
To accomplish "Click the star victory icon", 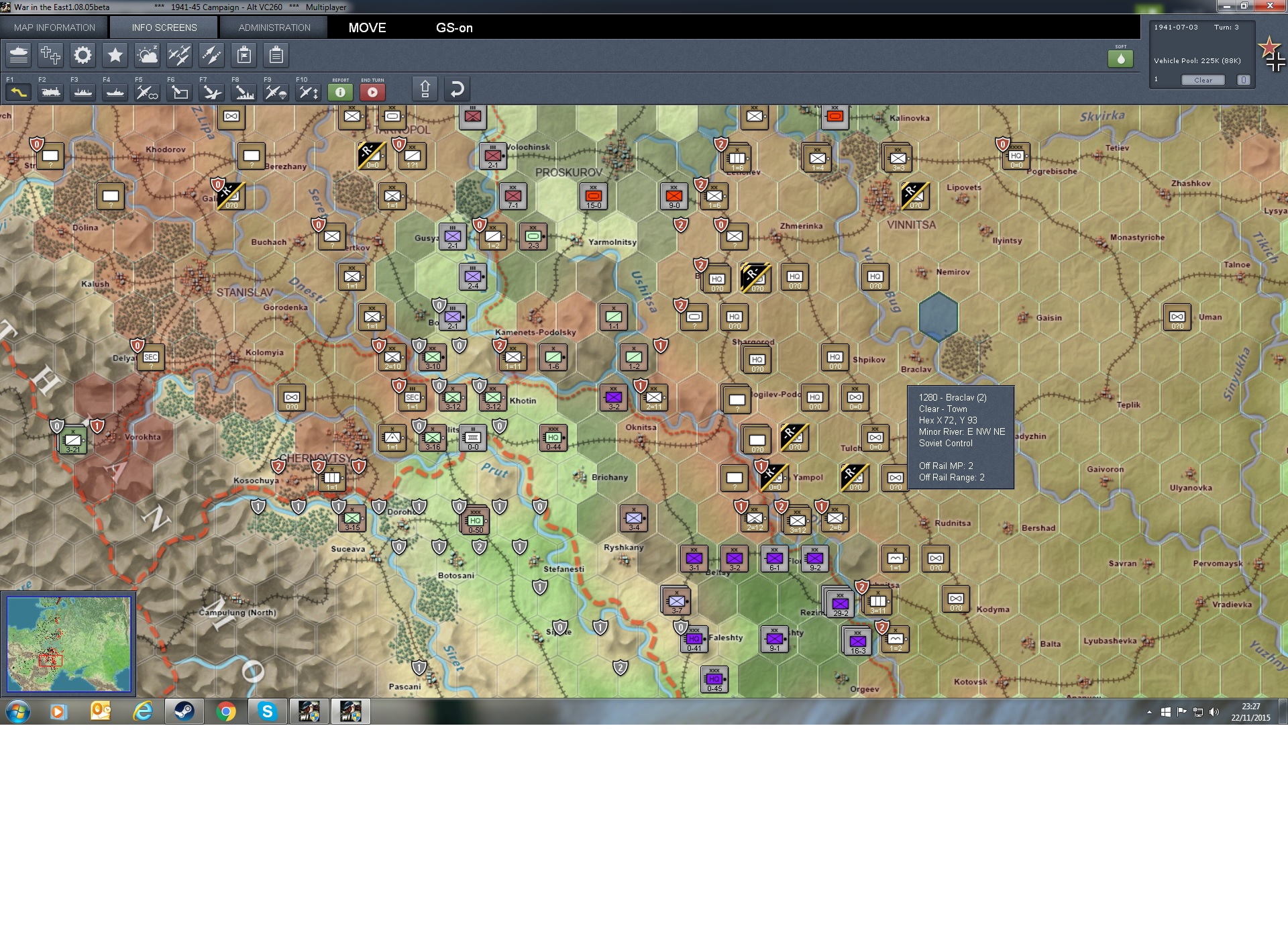I will (115, 55).
